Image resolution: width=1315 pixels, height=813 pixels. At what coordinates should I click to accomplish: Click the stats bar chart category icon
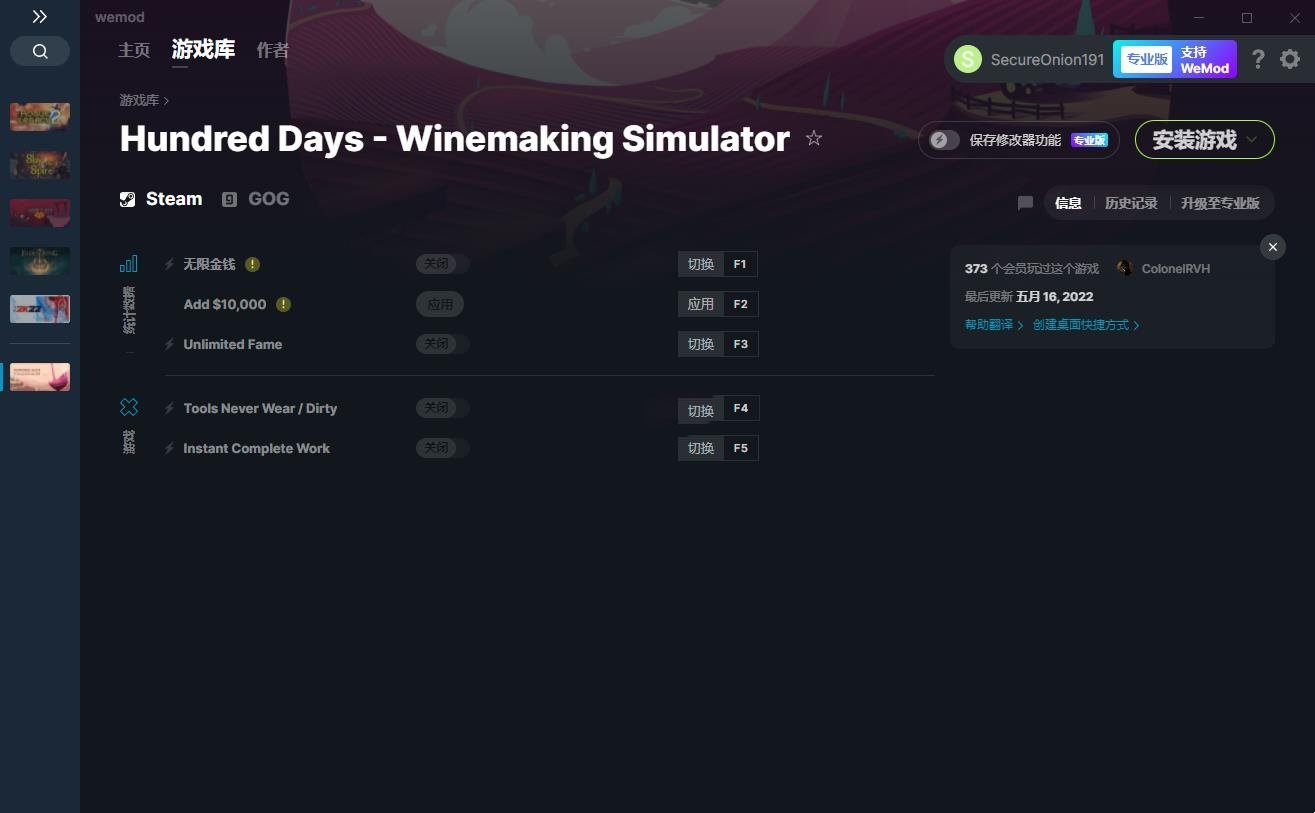tap(129, 264)
